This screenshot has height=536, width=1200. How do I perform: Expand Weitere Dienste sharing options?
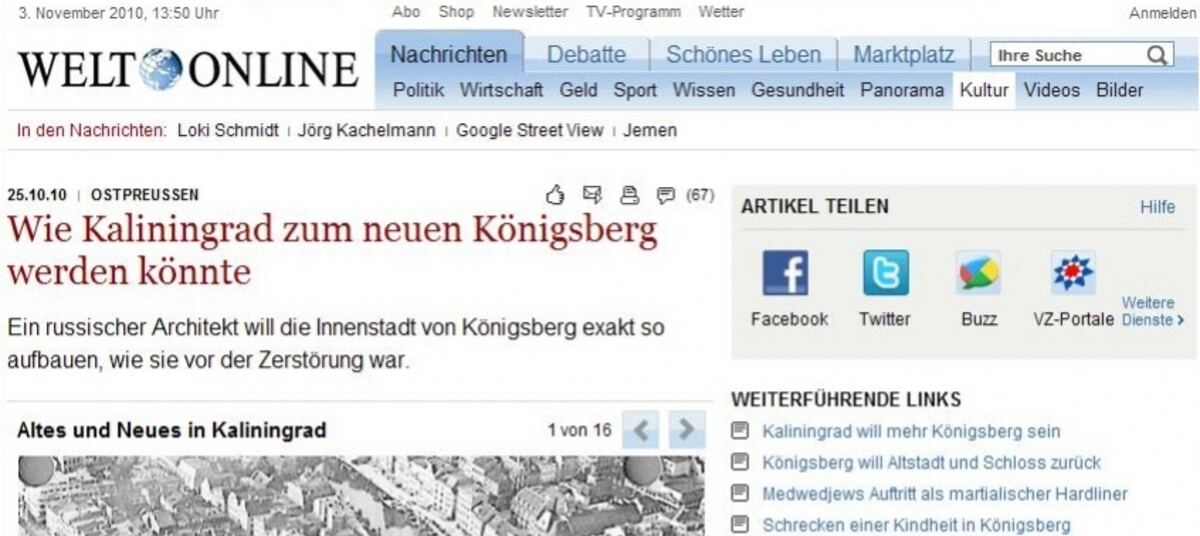coord(1153,312)
